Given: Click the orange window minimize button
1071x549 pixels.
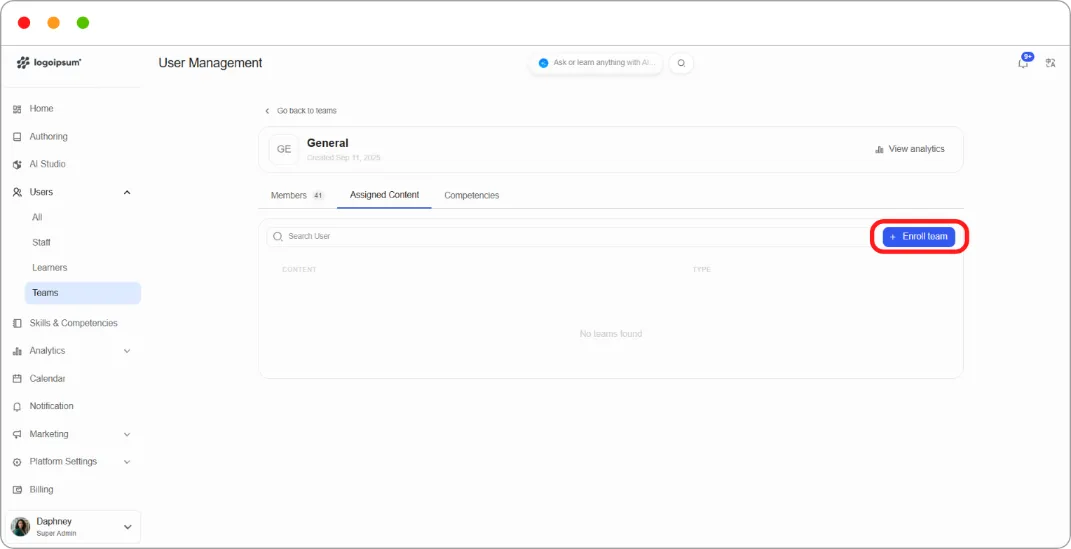Looking at the screenshot, I should [53, 23].
